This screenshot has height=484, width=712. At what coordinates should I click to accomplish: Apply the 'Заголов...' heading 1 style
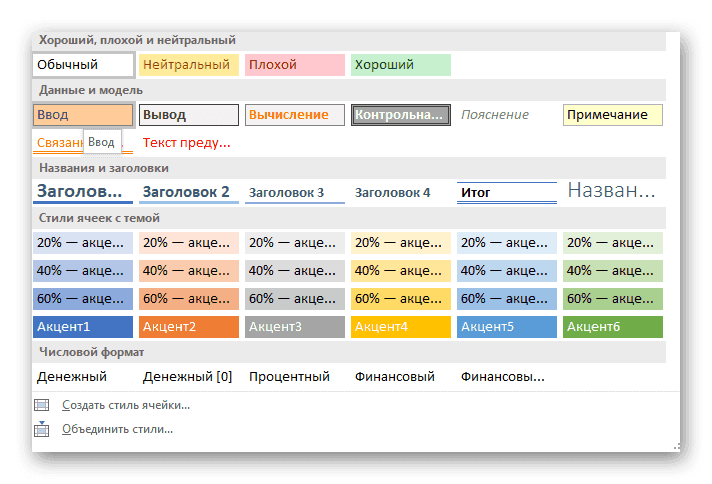pyautogui.click(x=83, y=192)
